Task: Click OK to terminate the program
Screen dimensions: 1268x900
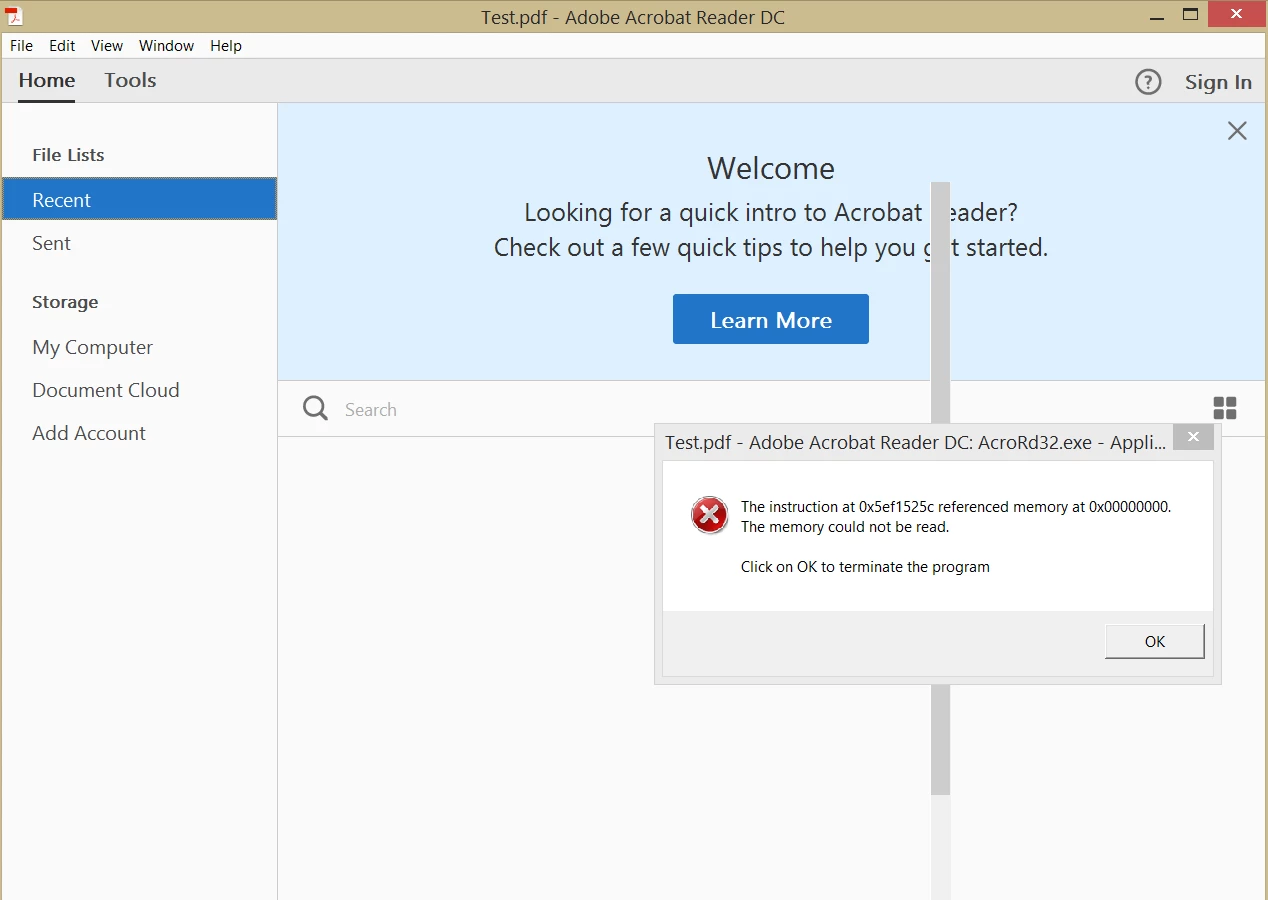Action: click(x=1154, y=641)
